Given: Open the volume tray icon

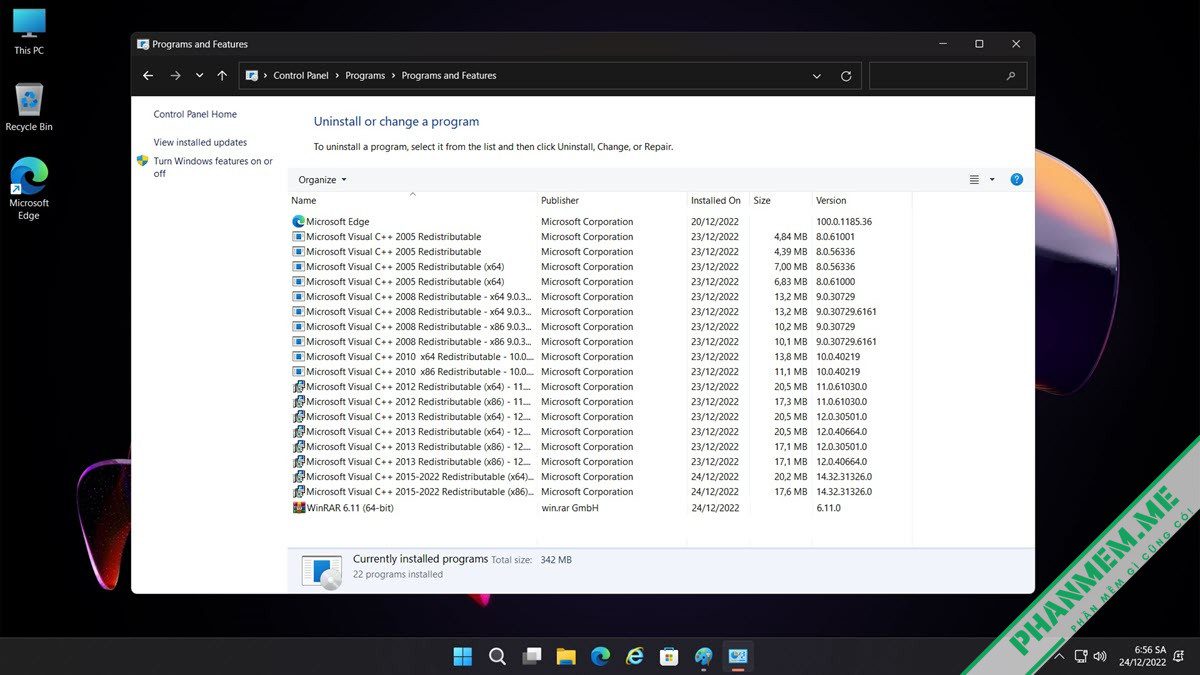Looking at the screenshot, I should click(x=1100, y=656).
